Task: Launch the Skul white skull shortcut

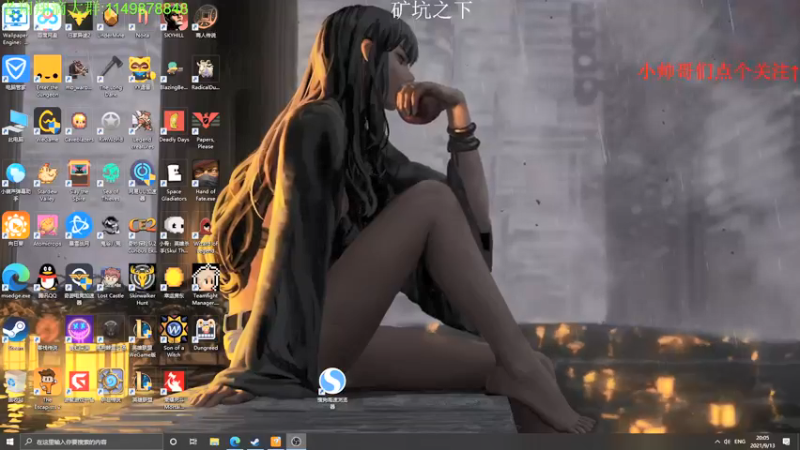Action: click(174, 232)
